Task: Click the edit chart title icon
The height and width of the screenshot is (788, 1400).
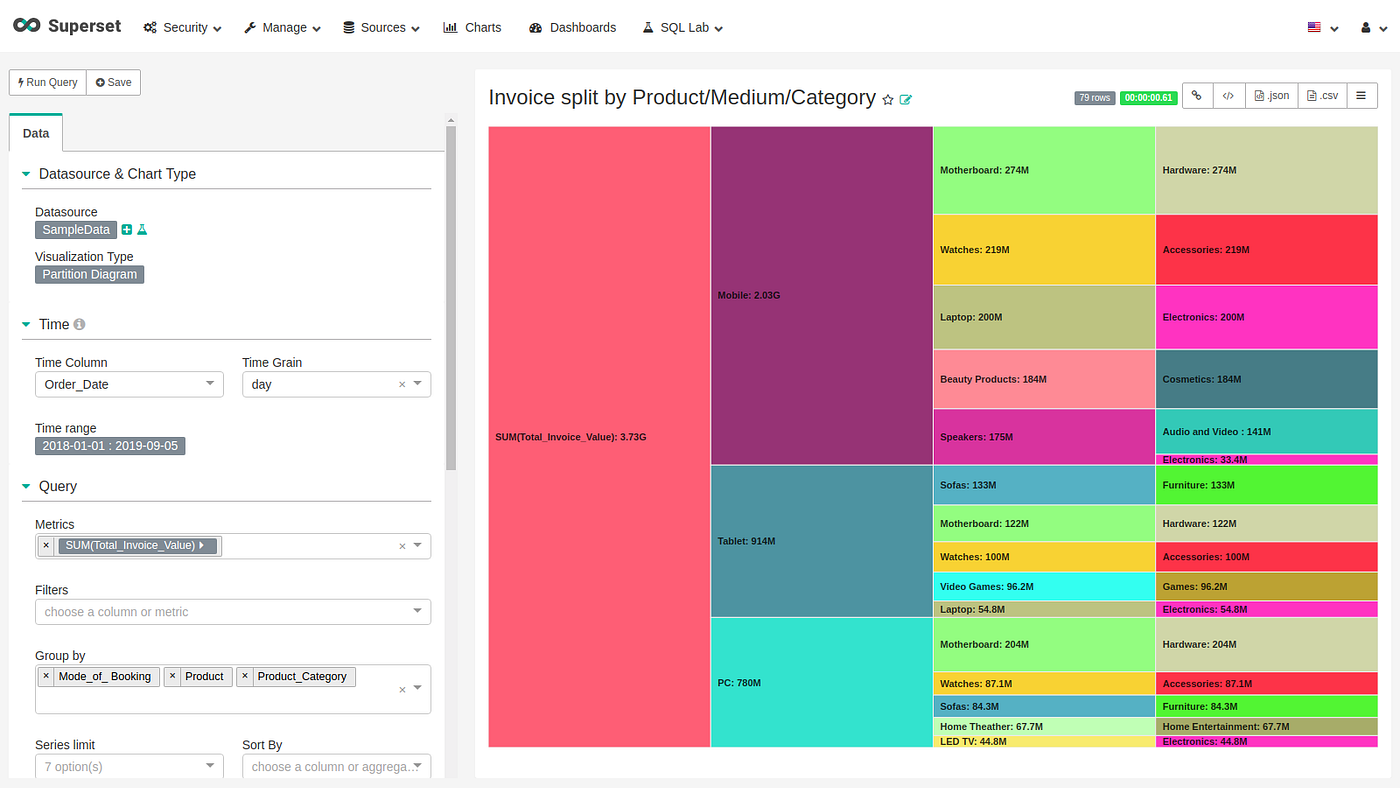Action: (x=906, y=100)
